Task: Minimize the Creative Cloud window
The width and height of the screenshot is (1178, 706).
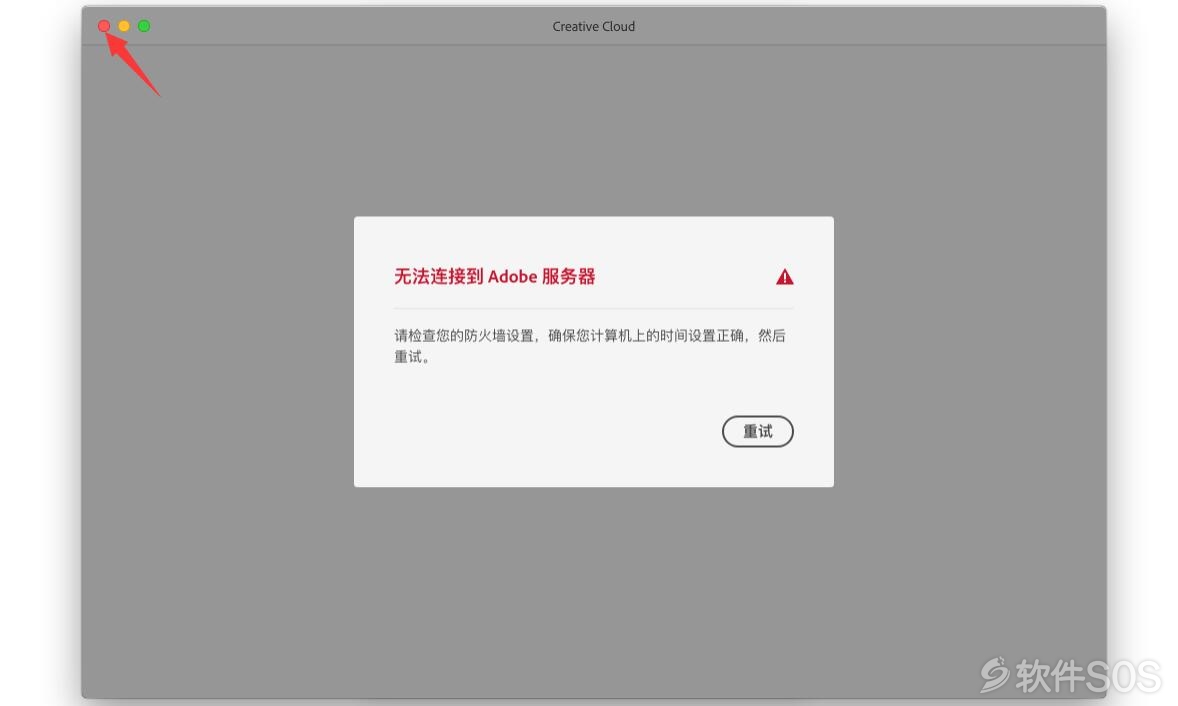Action: [124, 26]
